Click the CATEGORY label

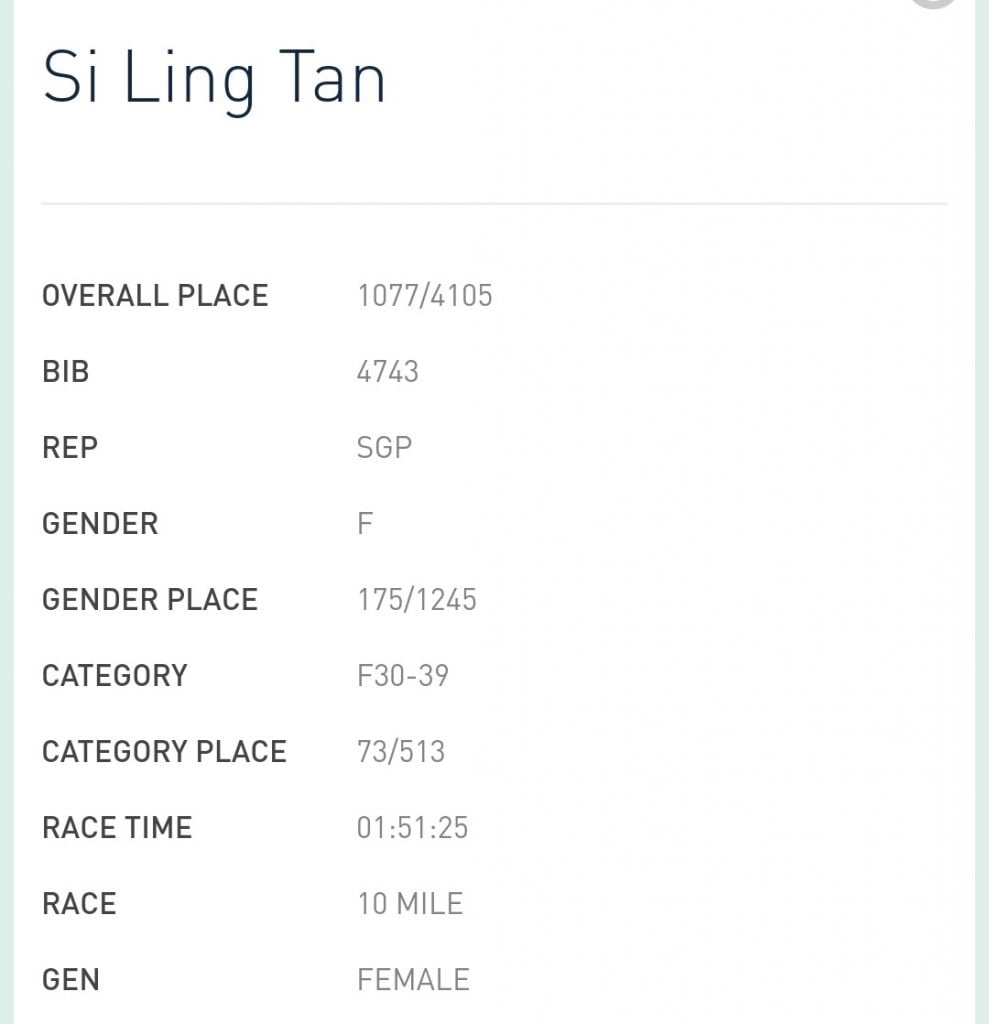pos(115,676)
